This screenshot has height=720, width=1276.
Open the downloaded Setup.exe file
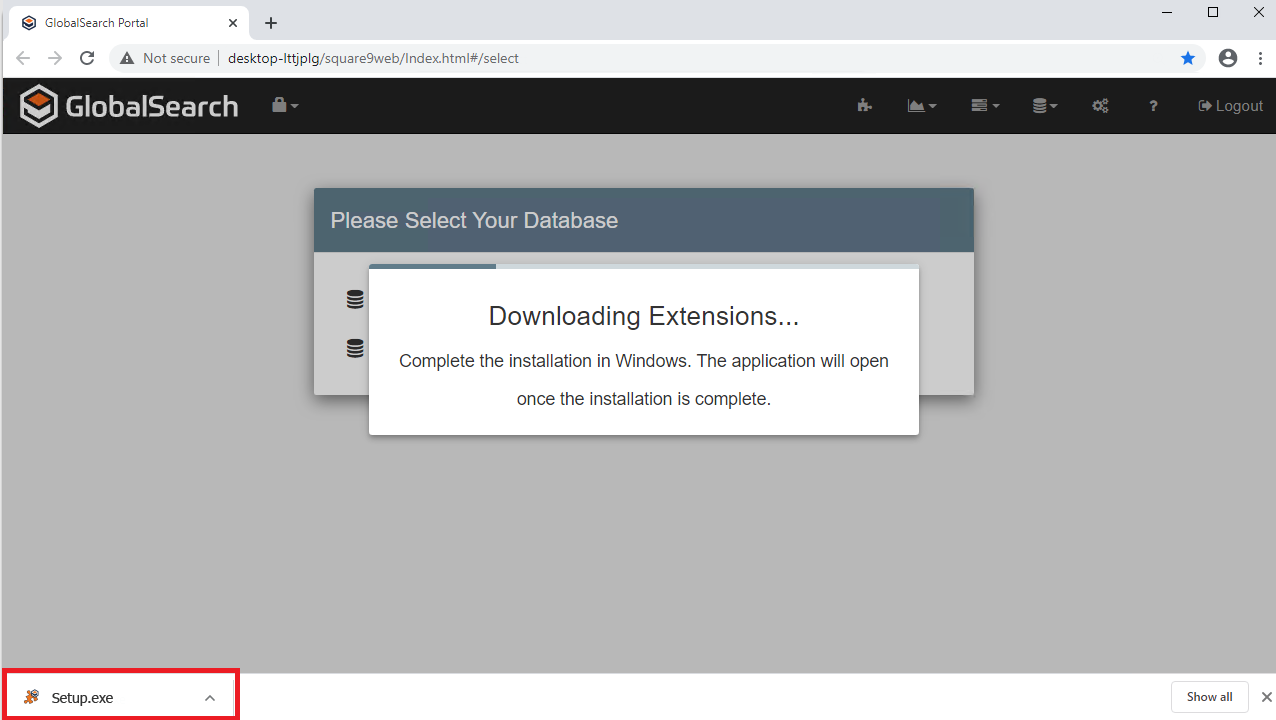[x=82, y=698]
